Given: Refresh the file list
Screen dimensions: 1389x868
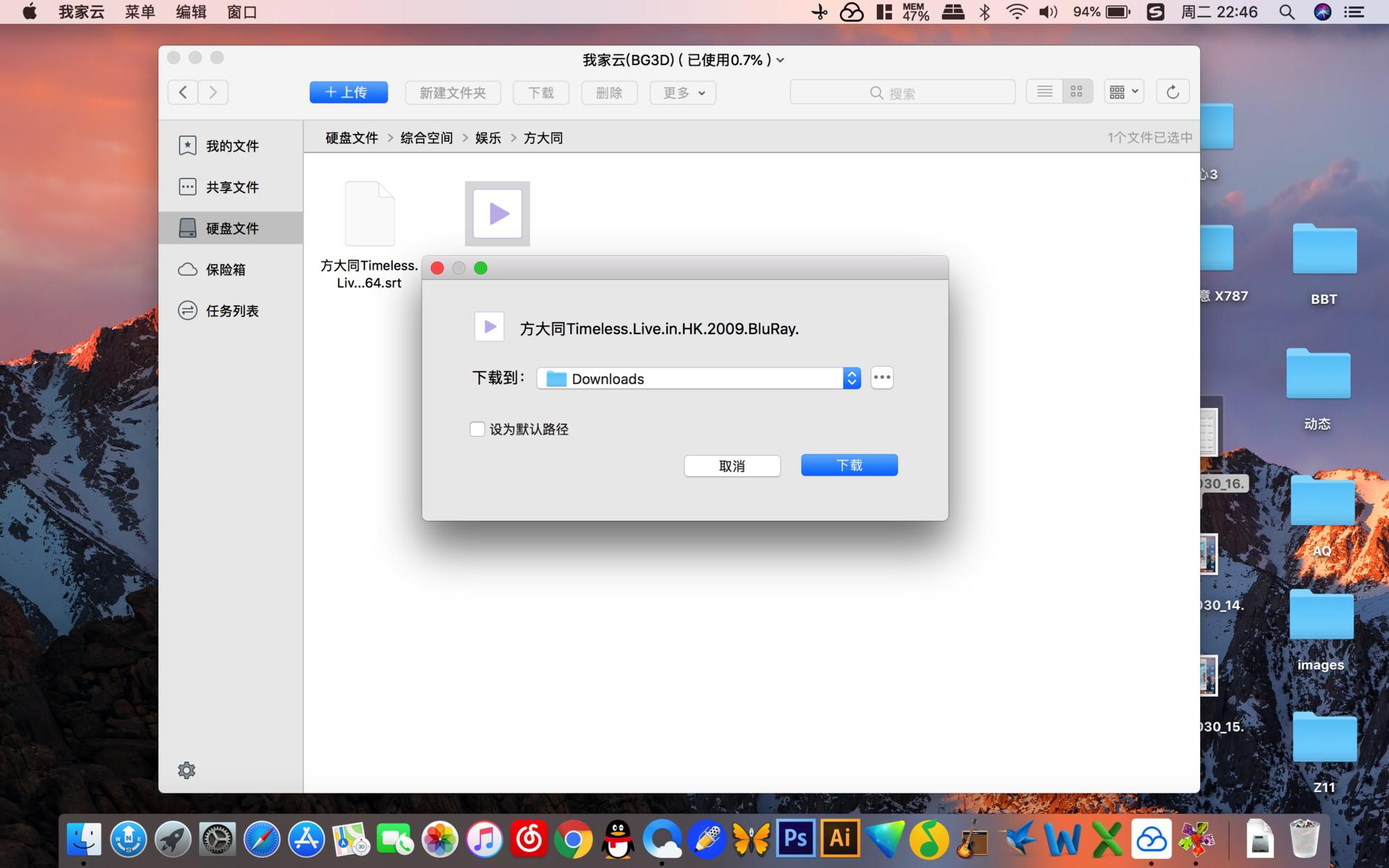Looking at the screenshot, I should (1172, 91).
